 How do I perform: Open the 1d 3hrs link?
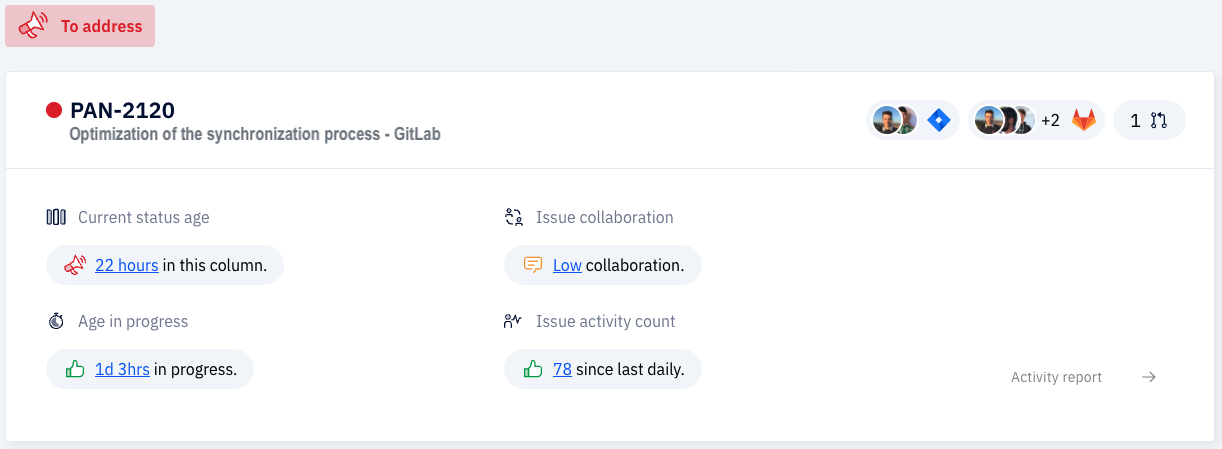point(122,369)
